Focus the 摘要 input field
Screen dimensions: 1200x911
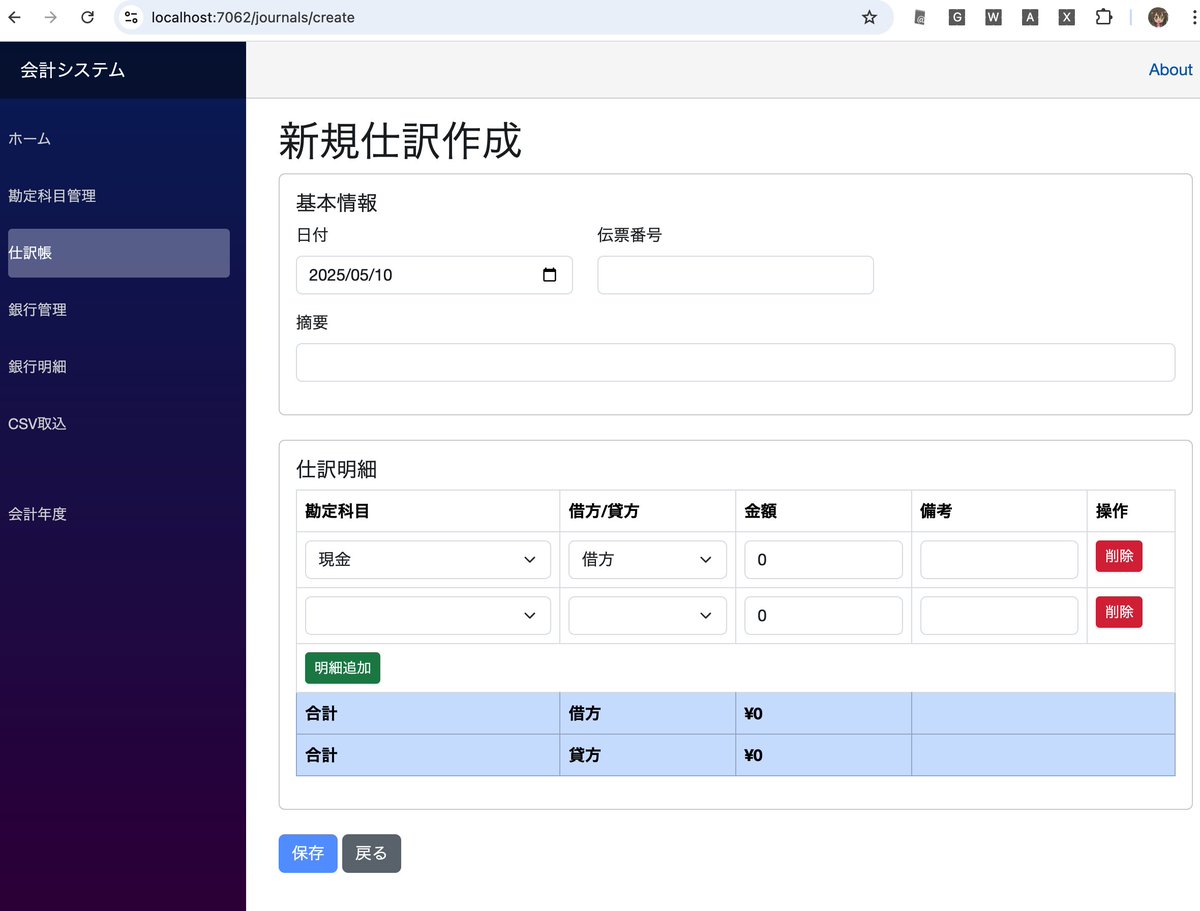coord(735,363)
